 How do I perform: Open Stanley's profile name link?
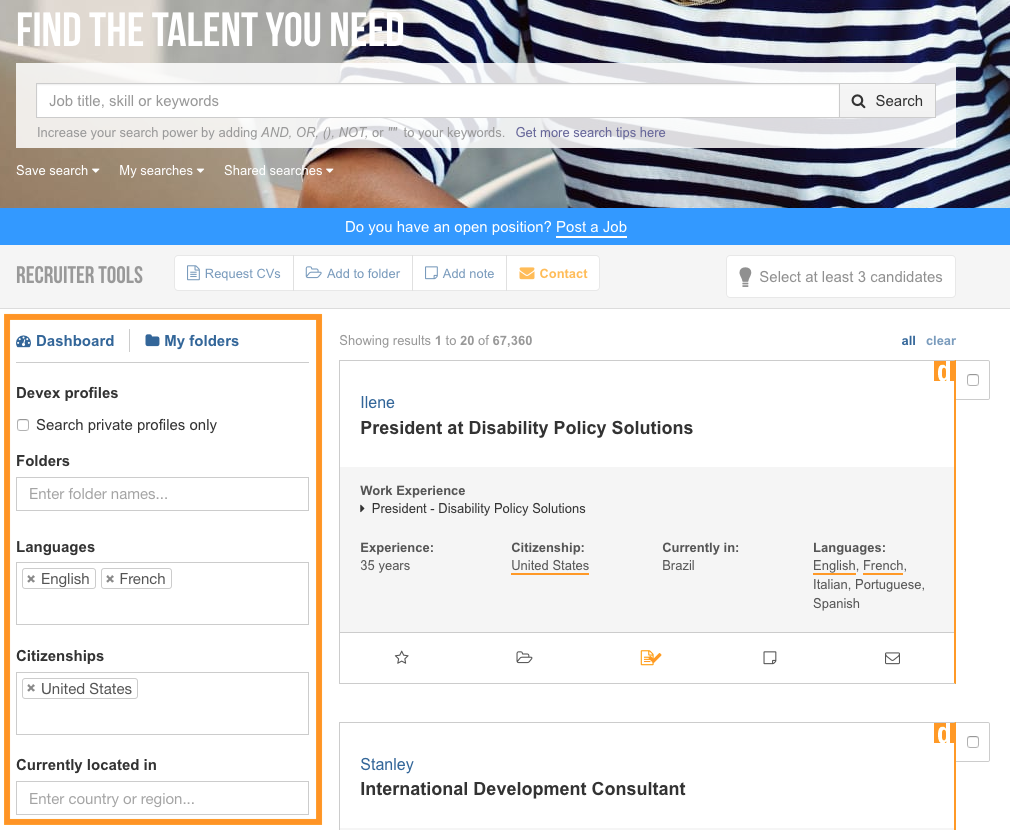386,764
